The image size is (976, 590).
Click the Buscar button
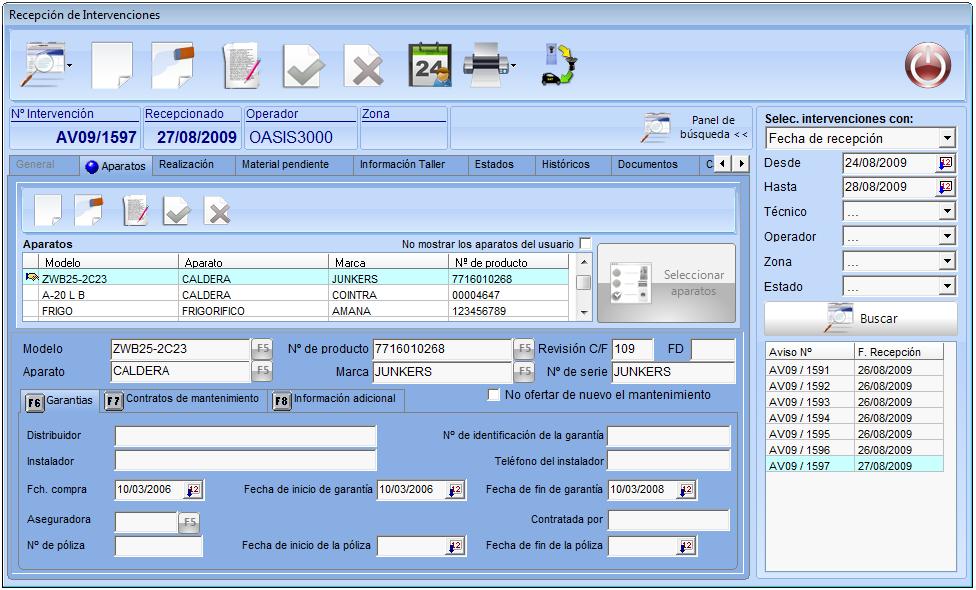click(861, 319)
